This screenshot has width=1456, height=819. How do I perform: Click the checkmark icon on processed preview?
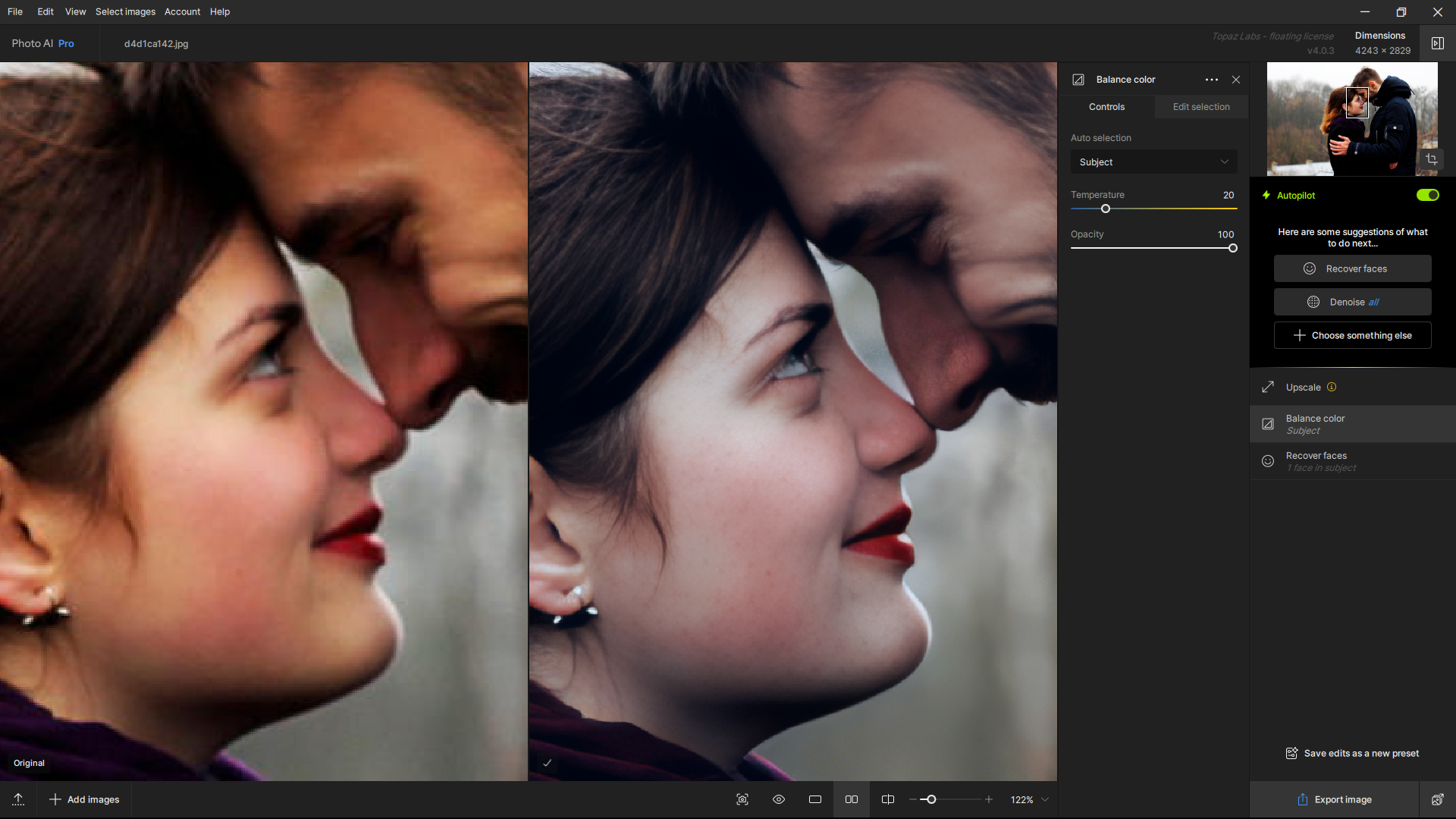click(x=547, y=763)
